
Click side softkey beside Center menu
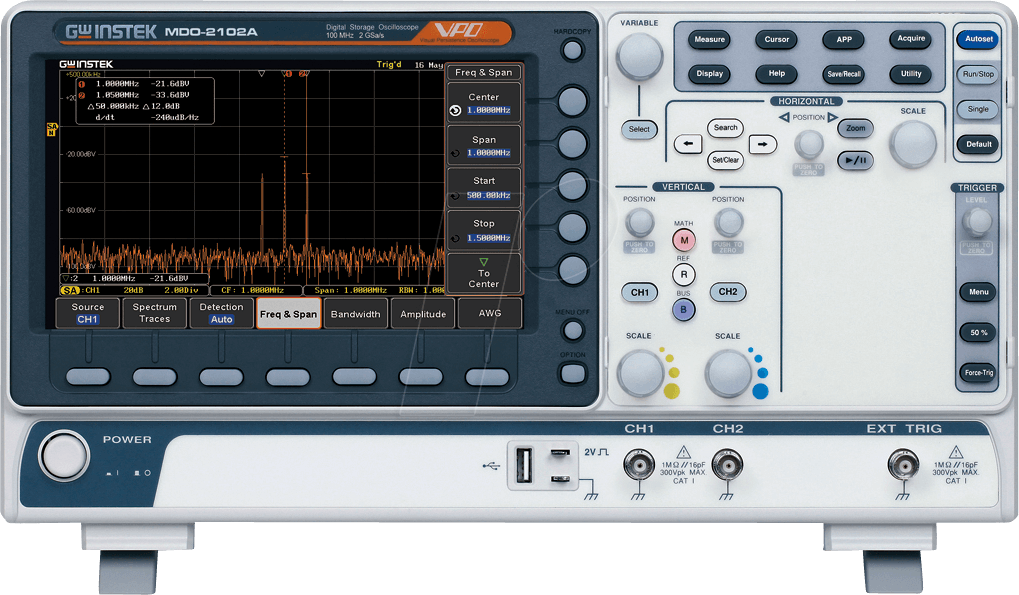(x=573, y=101)
